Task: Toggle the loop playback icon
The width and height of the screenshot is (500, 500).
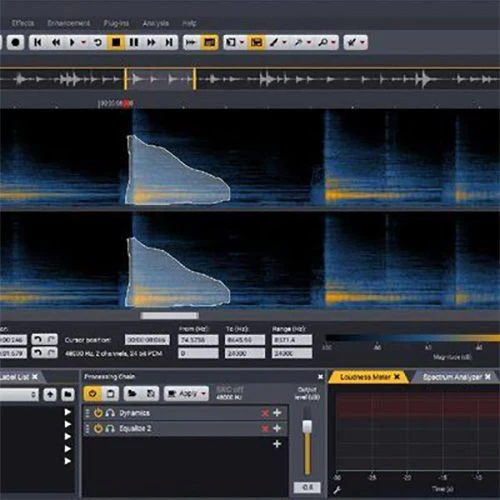Action: click(98, 42)
